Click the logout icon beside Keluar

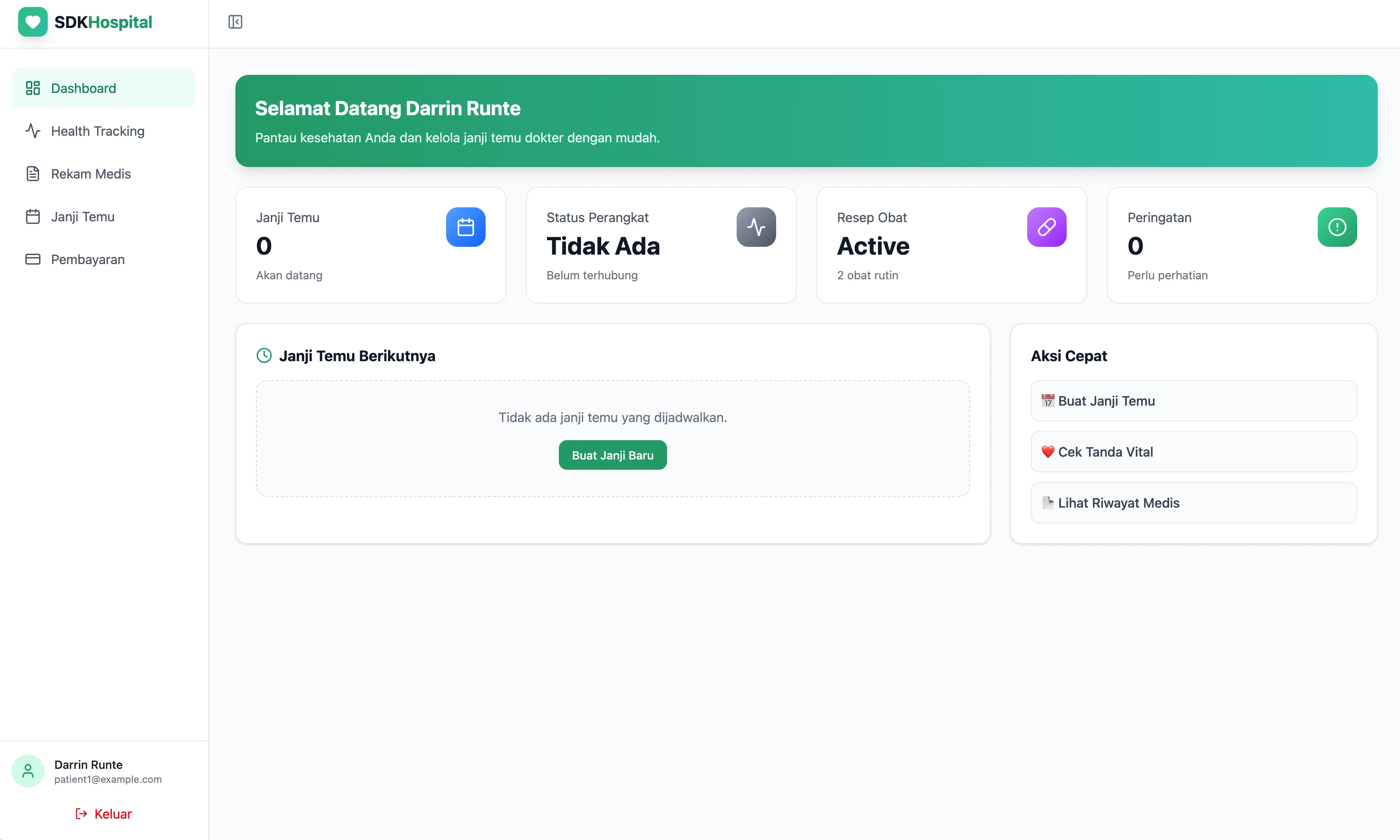(x=80, y=813)
